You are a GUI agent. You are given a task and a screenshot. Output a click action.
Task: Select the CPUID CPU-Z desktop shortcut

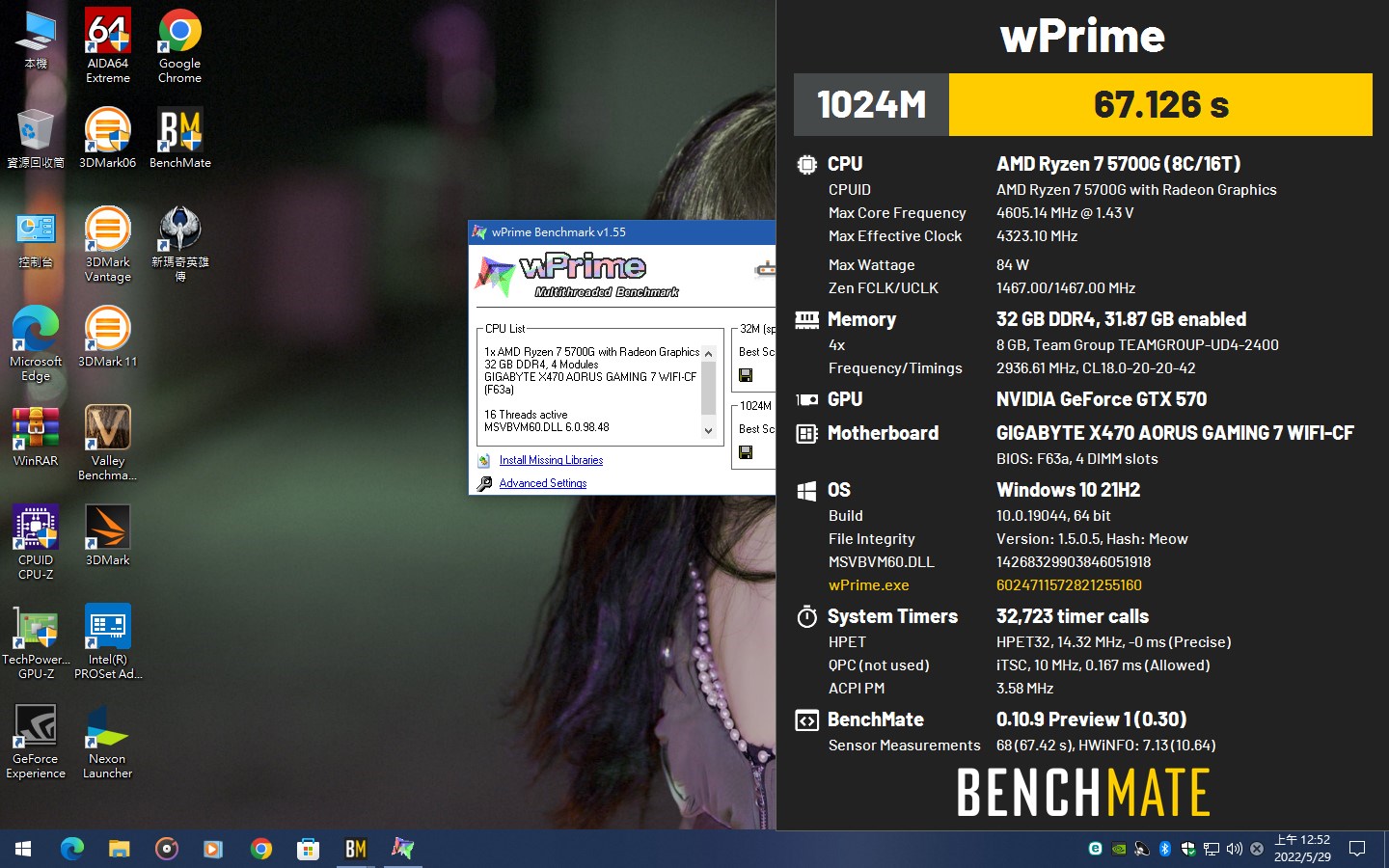tap(36, 542)
